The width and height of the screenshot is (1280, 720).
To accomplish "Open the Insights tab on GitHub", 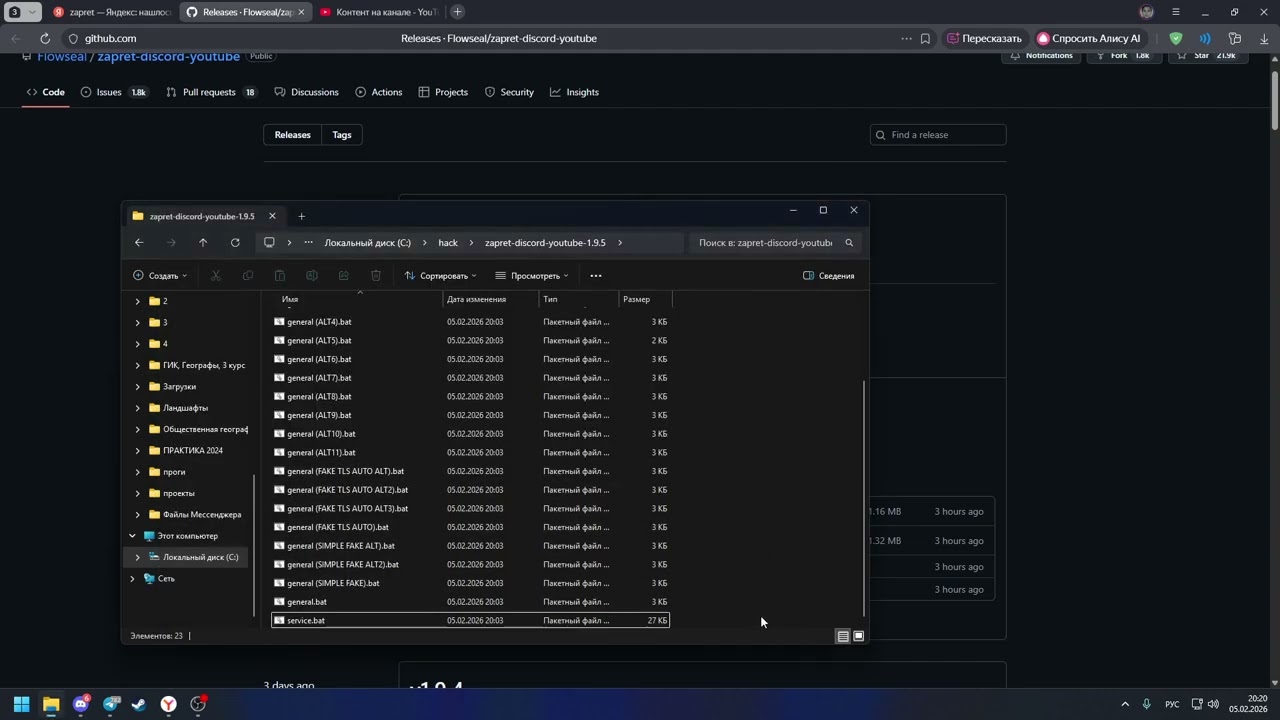I will [x=574, y=92].
